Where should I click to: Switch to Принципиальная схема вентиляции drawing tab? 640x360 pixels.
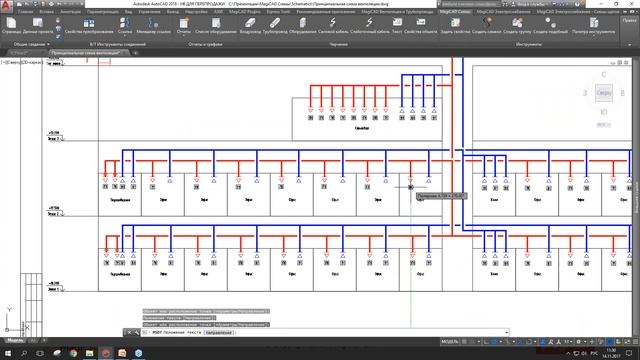coord(86,53)
